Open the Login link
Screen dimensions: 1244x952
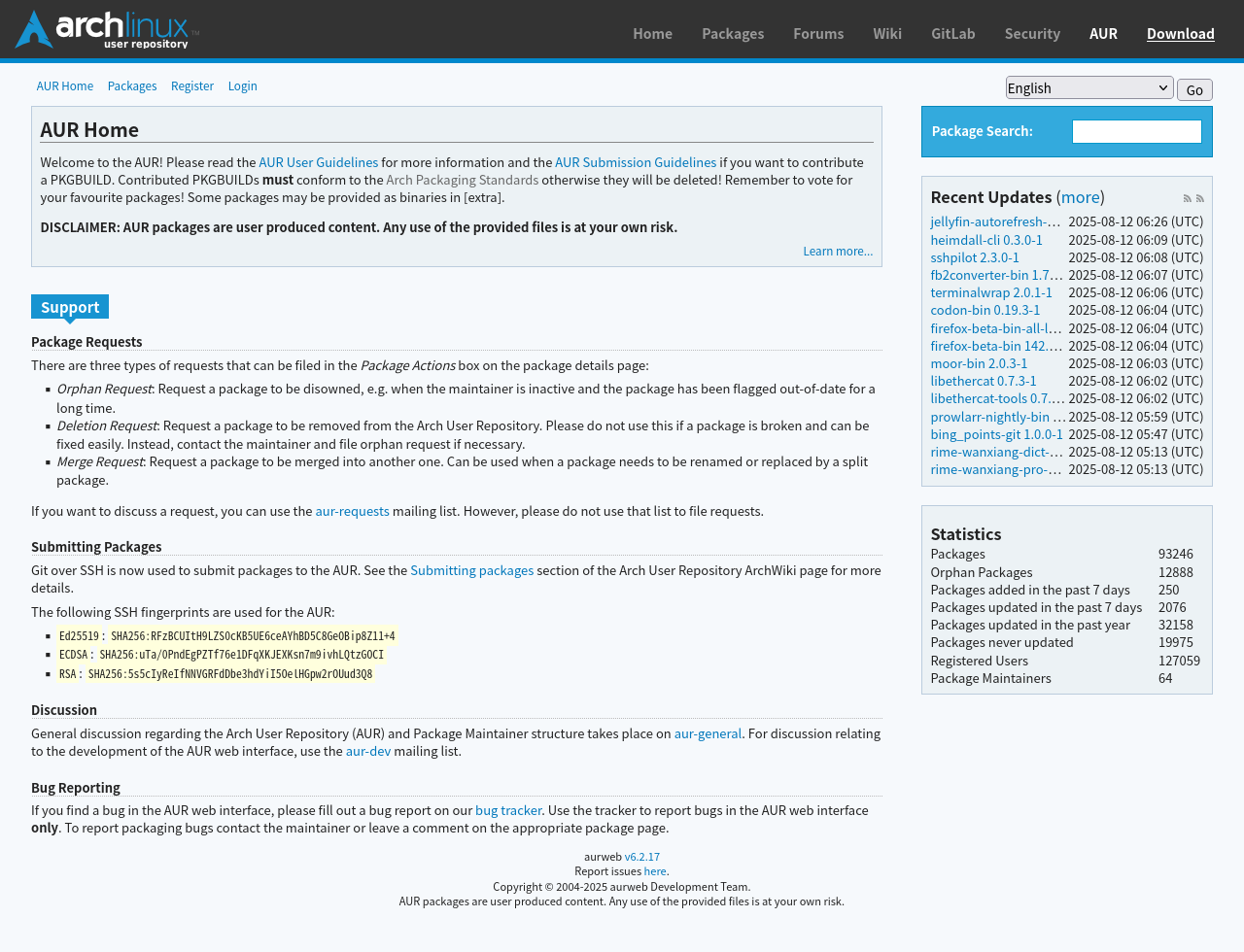point(243,86)
